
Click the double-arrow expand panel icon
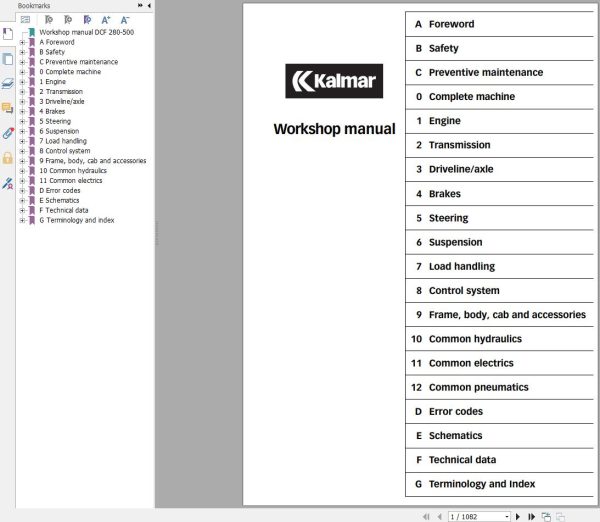pos(140,5)
